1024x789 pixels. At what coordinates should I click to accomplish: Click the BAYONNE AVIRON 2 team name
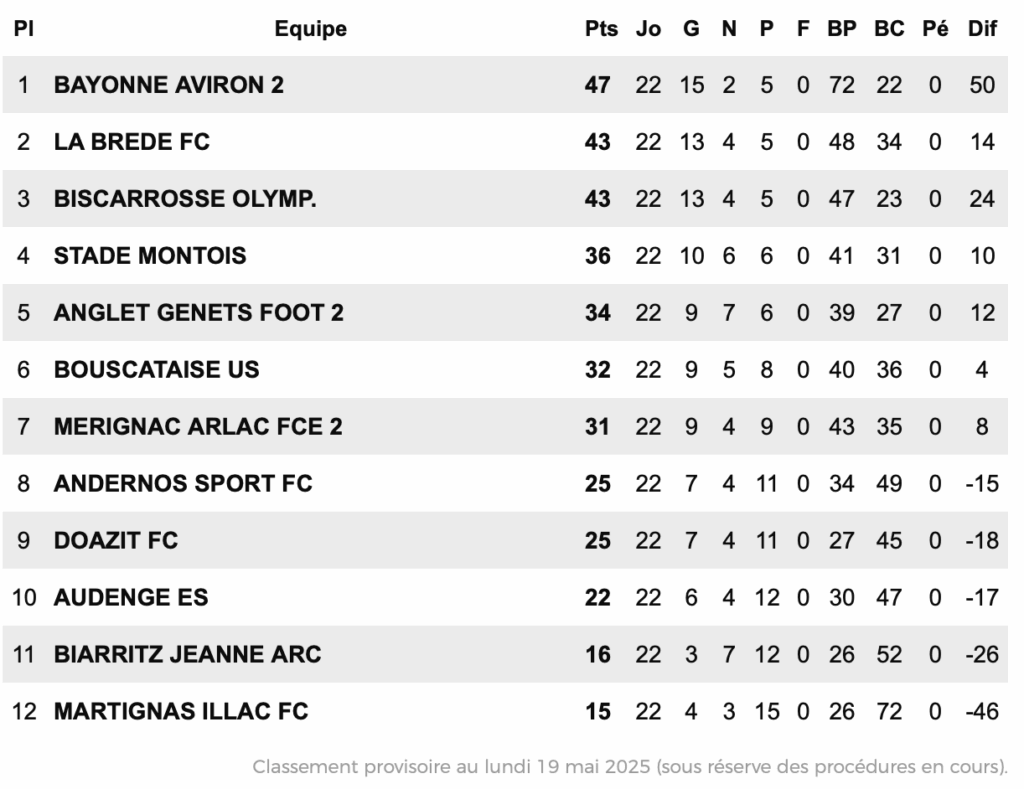tap(168, 85)
